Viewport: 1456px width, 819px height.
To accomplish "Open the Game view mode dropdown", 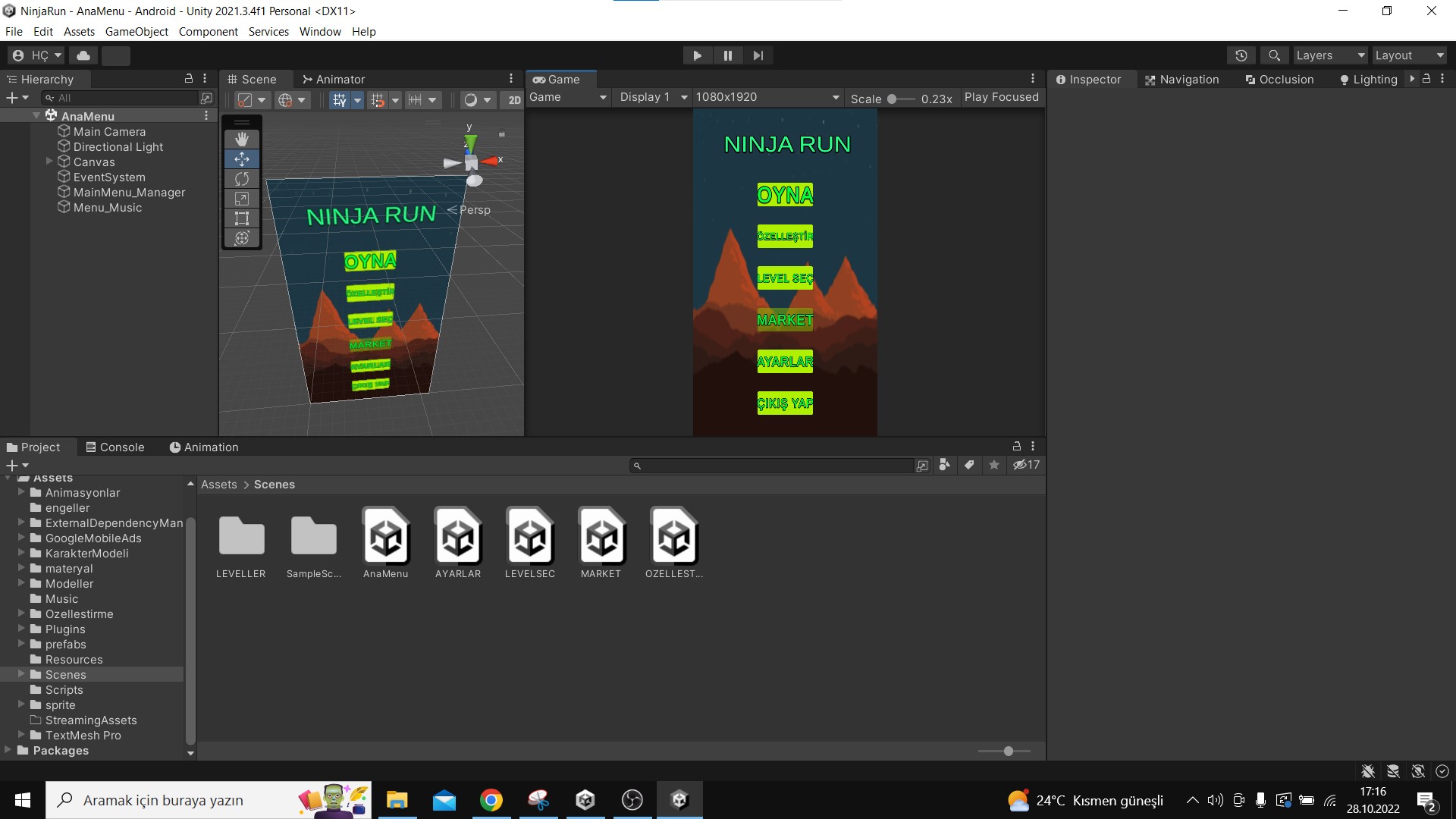I will pyautogui.click(x=568, y=97).
